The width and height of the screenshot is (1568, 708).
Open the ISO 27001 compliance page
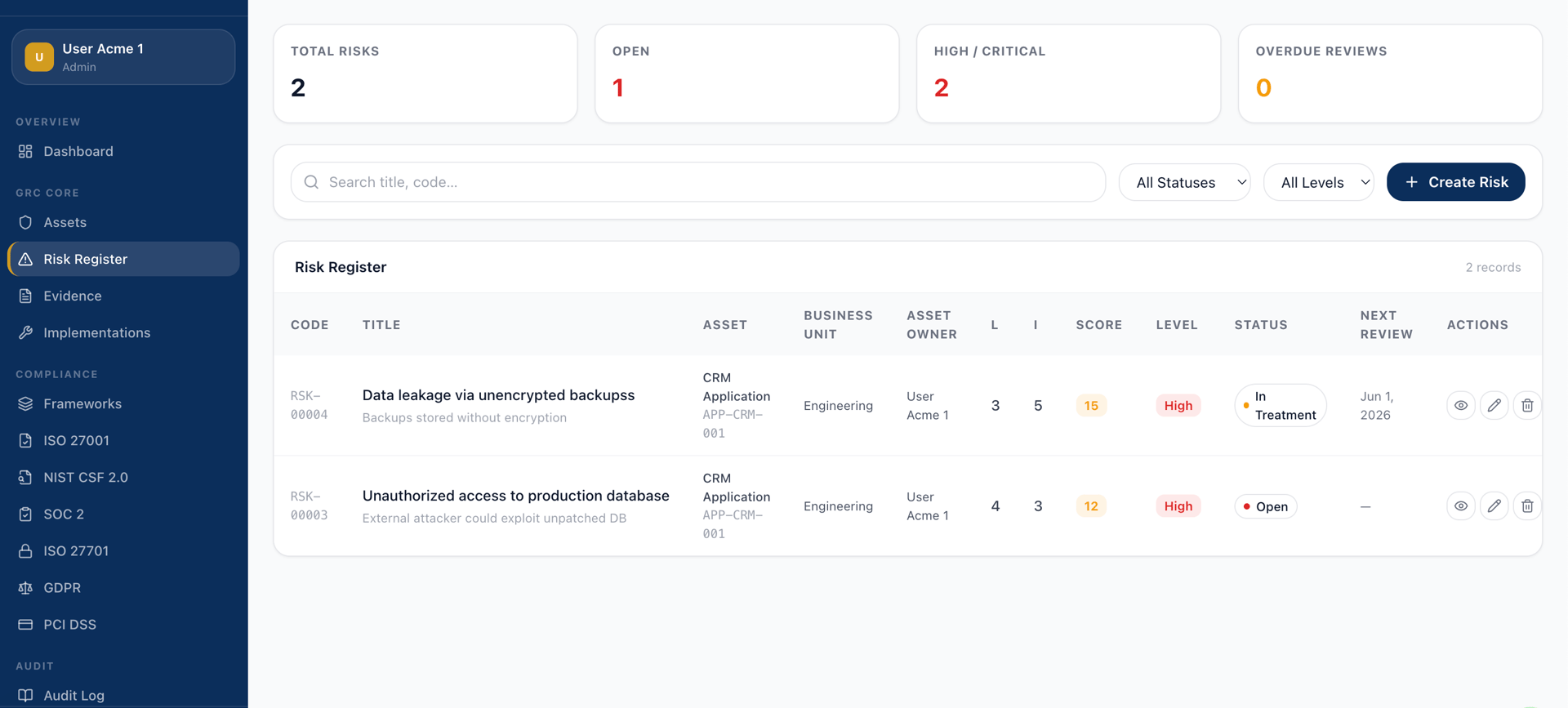click(76, 440)
